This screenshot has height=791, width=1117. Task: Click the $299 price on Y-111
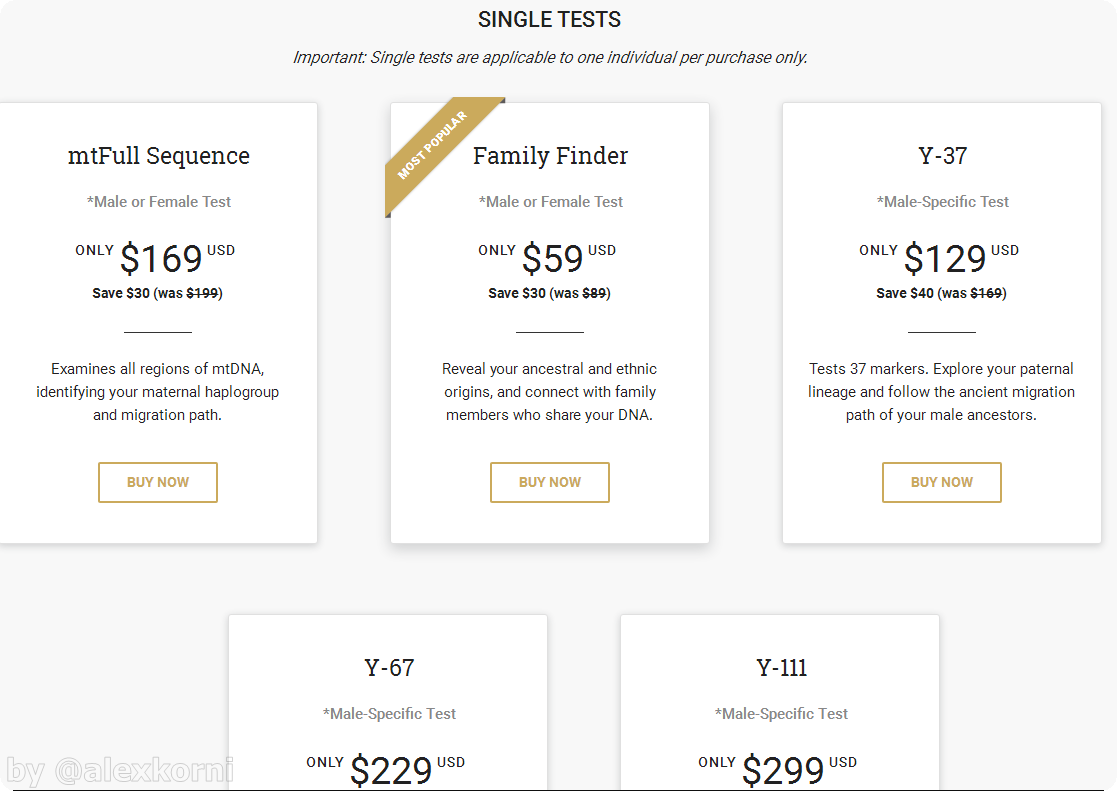(x=782, y=770)
